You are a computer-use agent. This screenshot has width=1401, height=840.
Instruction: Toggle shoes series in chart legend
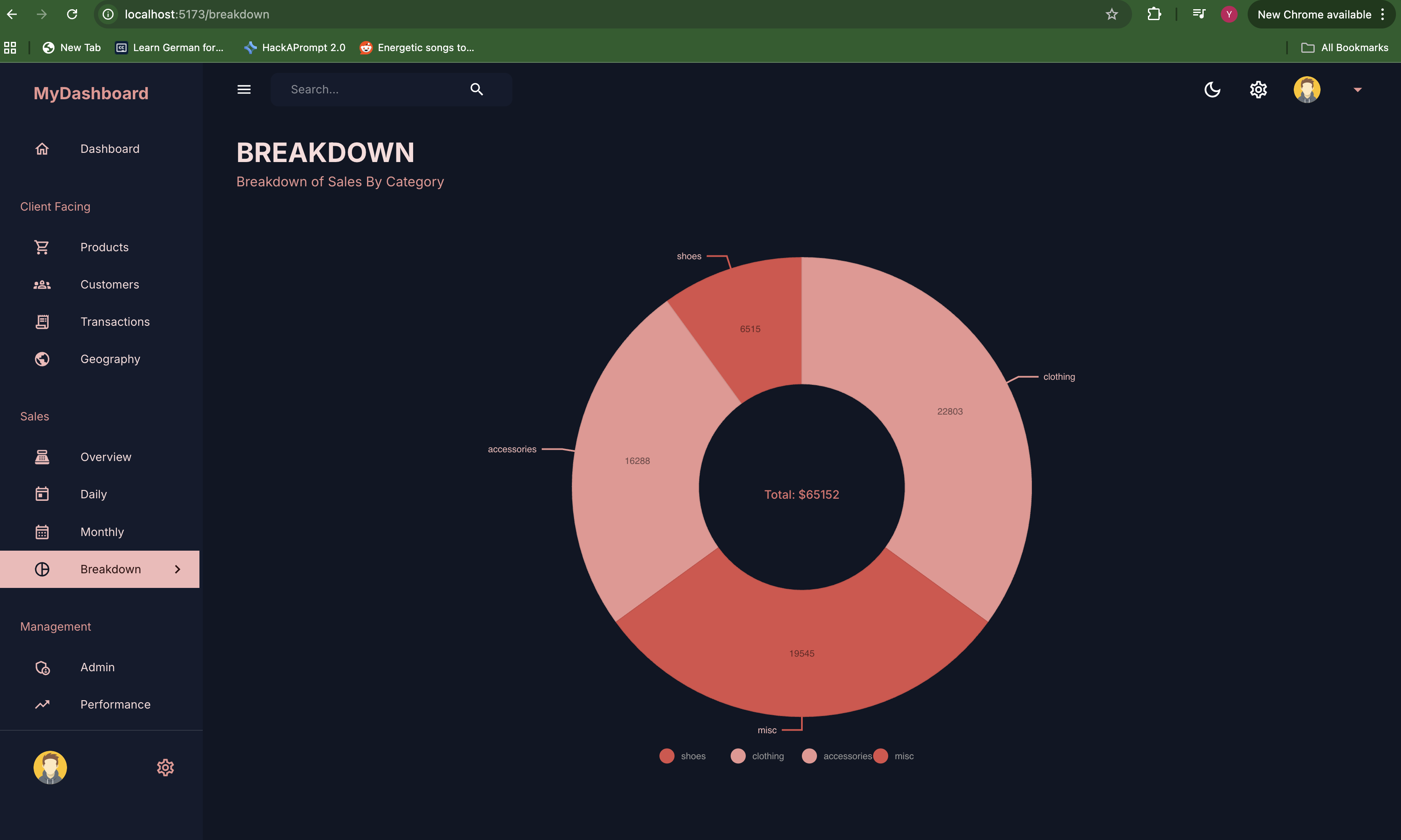[x=682, y=756]
